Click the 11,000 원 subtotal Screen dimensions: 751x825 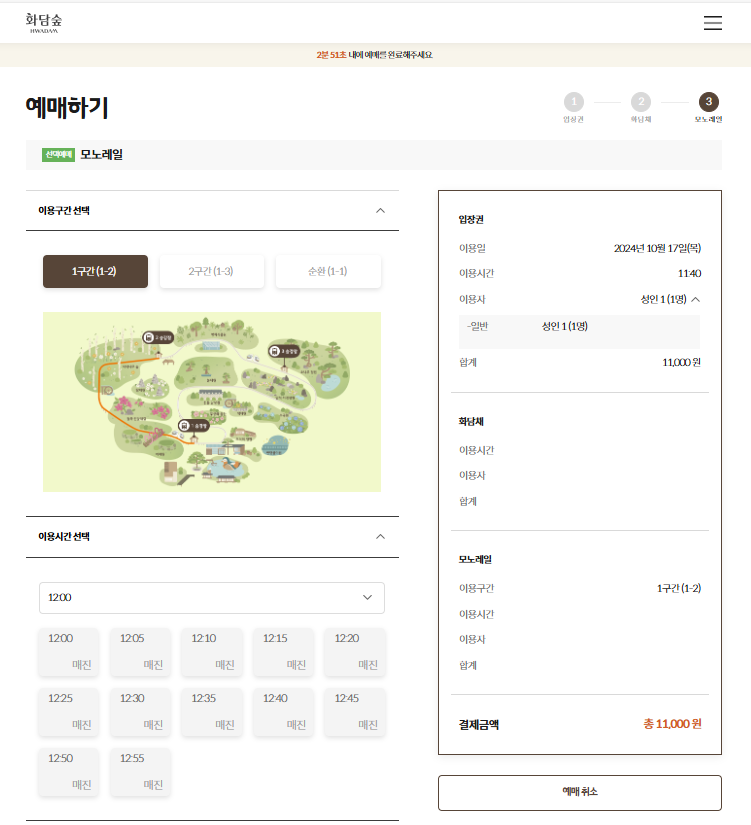click(682, 362)
